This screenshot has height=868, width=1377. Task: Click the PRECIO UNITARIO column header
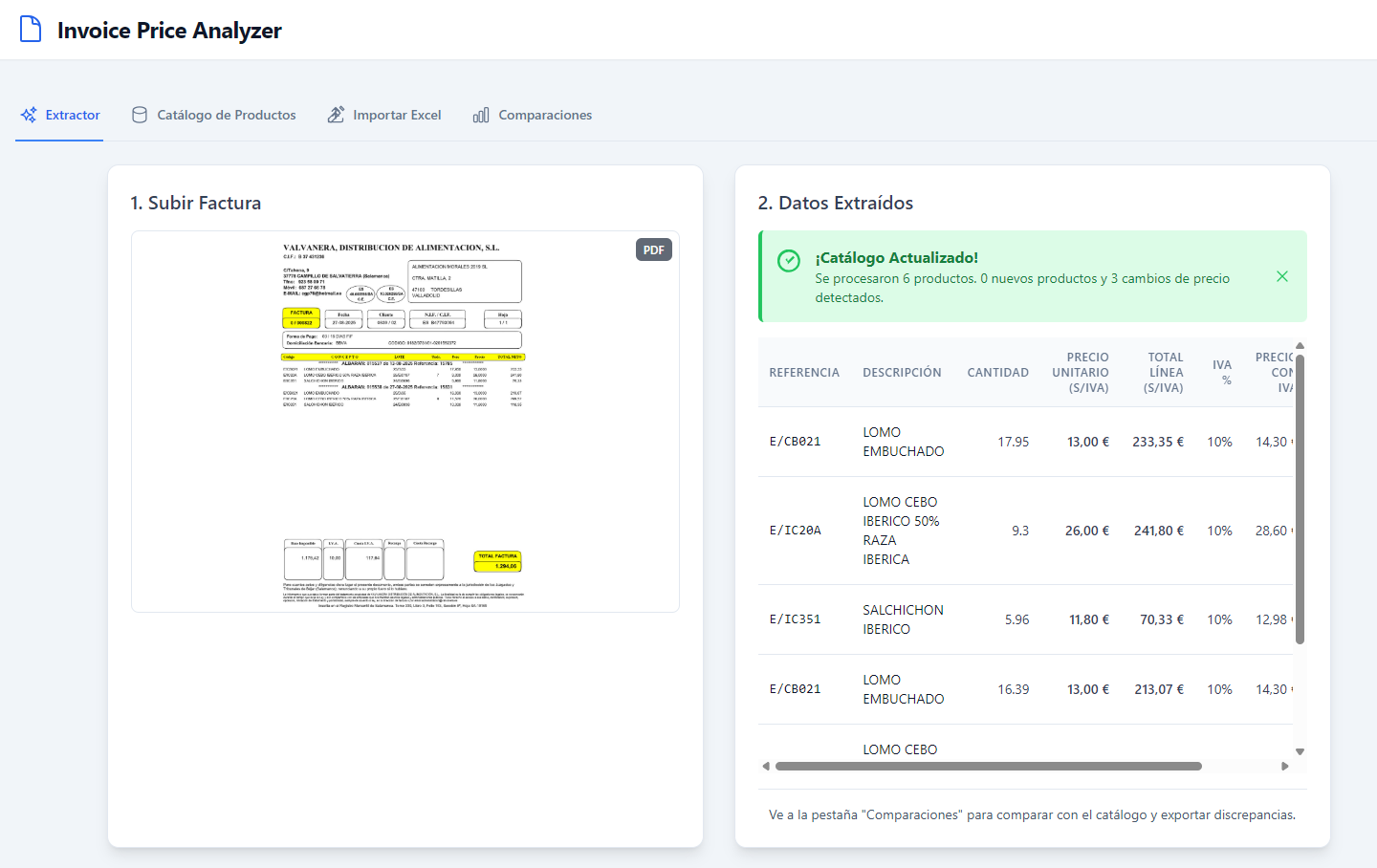1080,372
